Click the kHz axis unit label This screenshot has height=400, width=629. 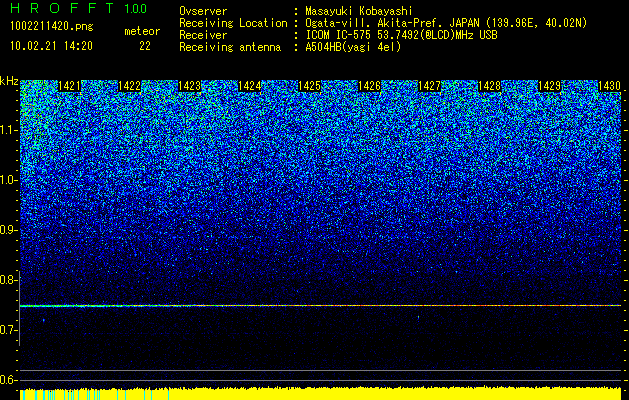(9, 81)
